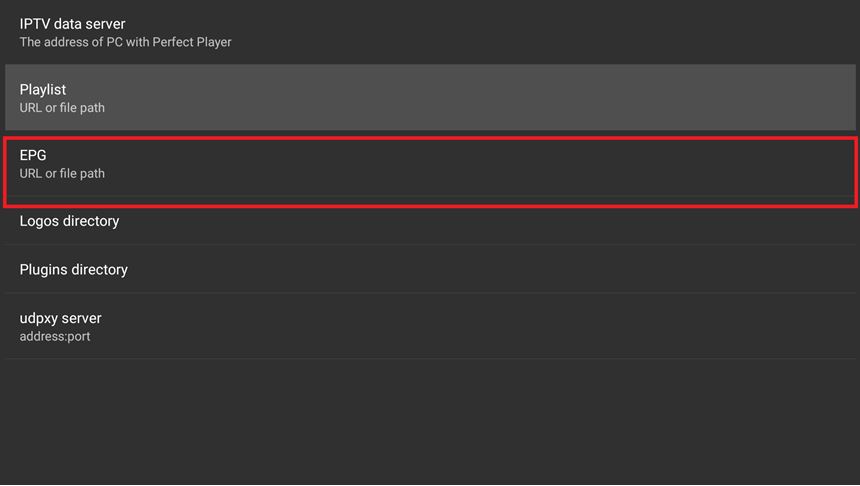Open the udpxy server setting
Screen dimensions: 860x486
click(430, 326)
